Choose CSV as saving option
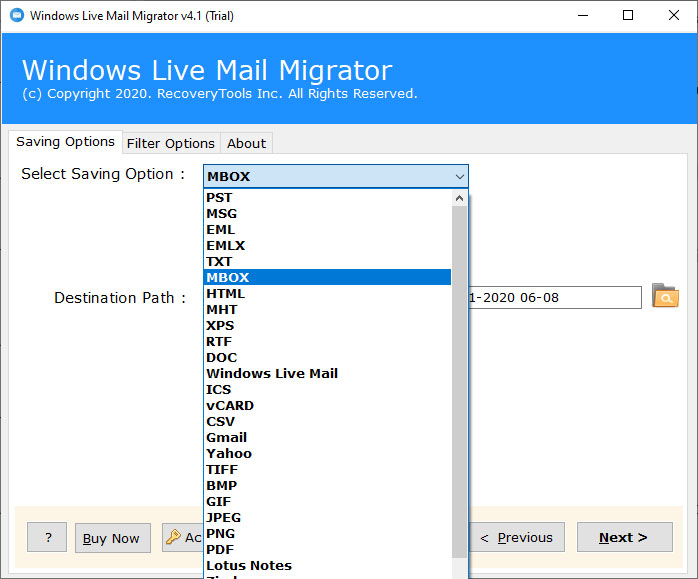698x579 pixels. [327, 421]
